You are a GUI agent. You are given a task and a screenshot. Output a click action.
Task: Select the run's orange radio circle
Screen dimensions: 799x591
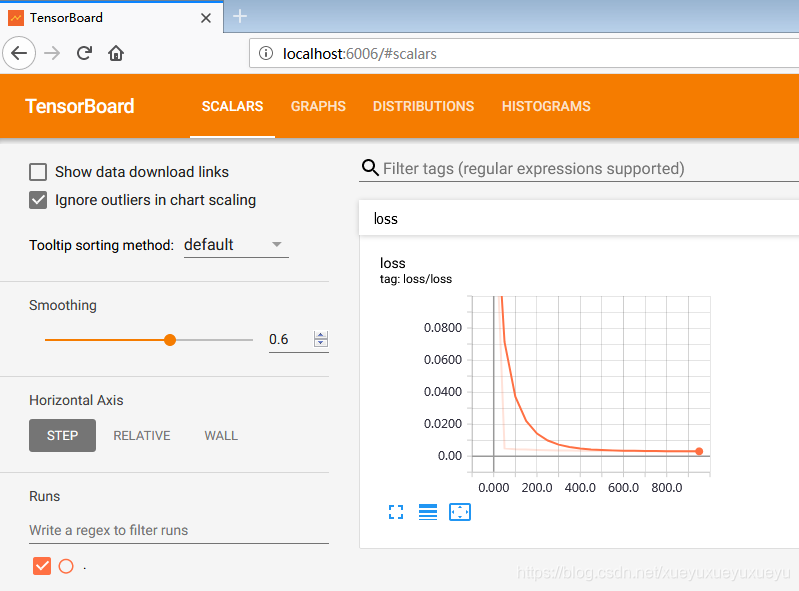[66, 566]
